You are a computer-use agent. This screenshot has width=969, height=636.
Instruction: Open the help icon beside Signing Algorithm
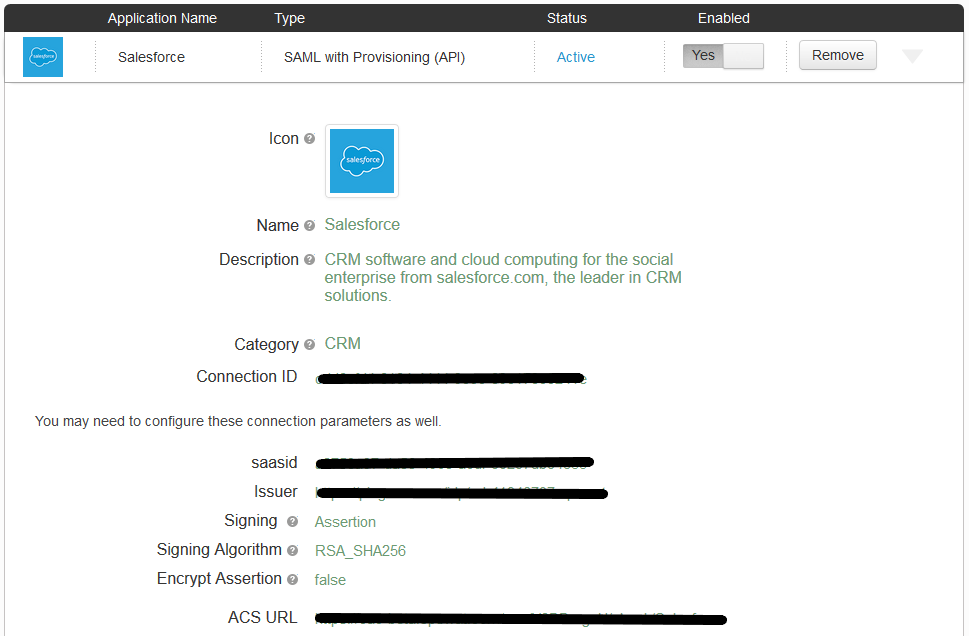[292, 550]
